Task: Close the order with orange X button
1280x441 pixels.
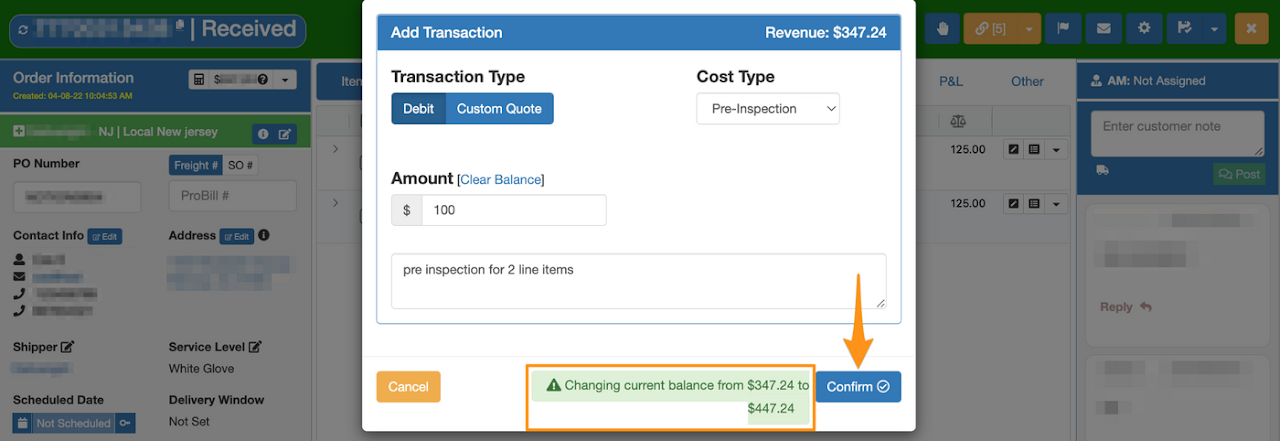Action: (1251, 28)
